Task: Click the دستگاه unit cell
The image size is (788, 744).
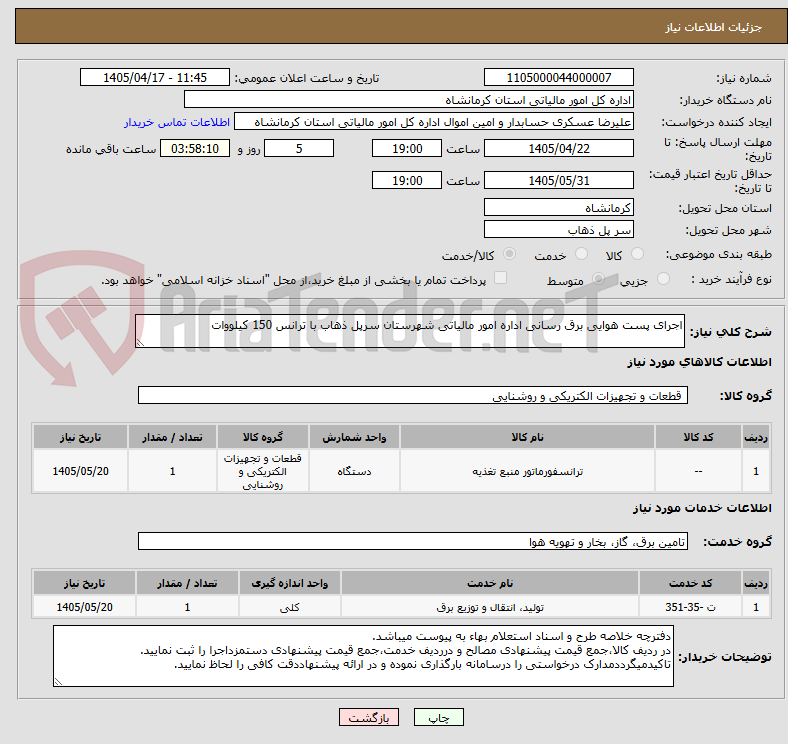Action: (x=354, y=471)
